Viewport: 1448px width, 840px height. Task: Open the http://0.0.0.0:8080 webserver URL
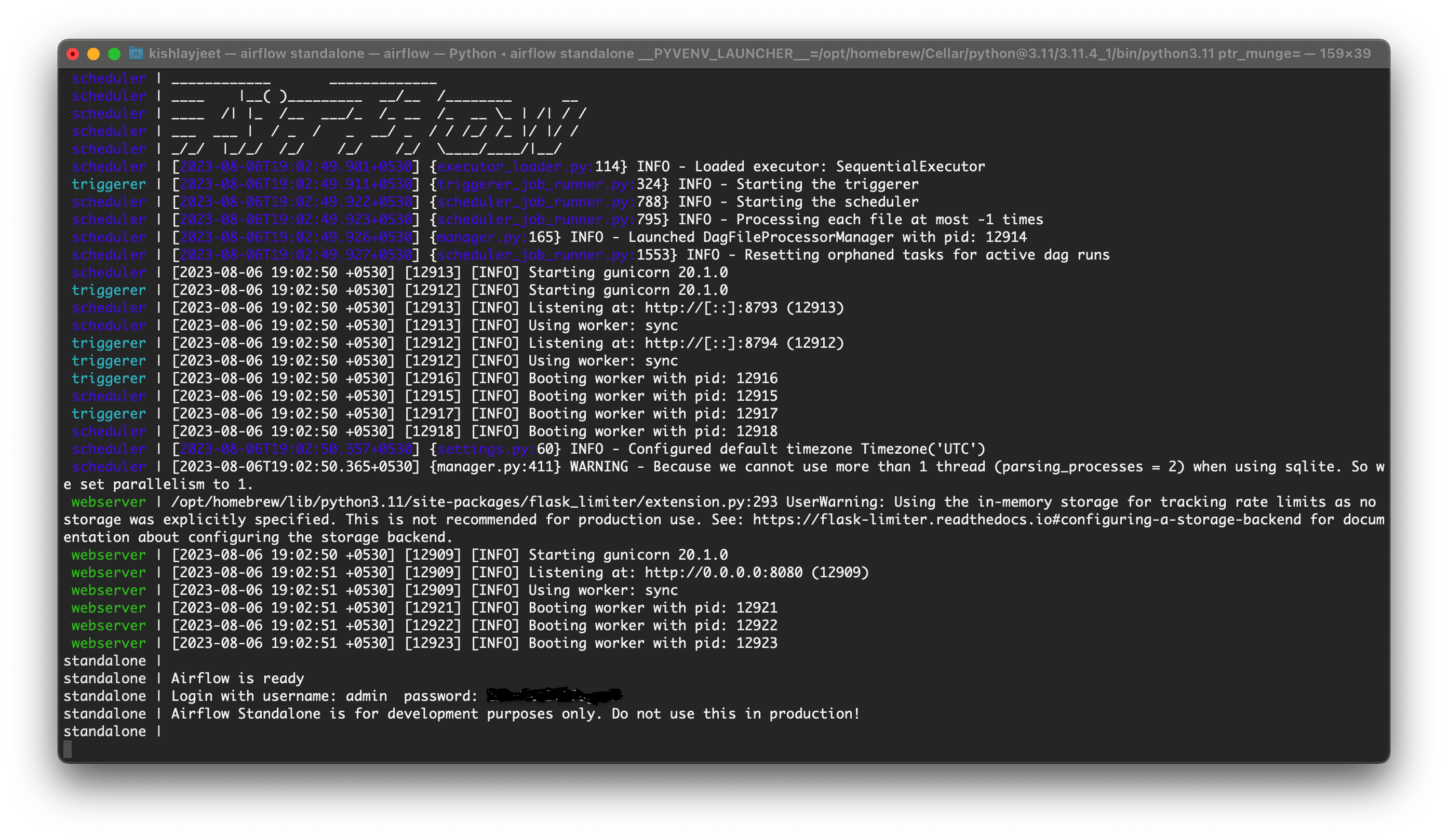723,572
